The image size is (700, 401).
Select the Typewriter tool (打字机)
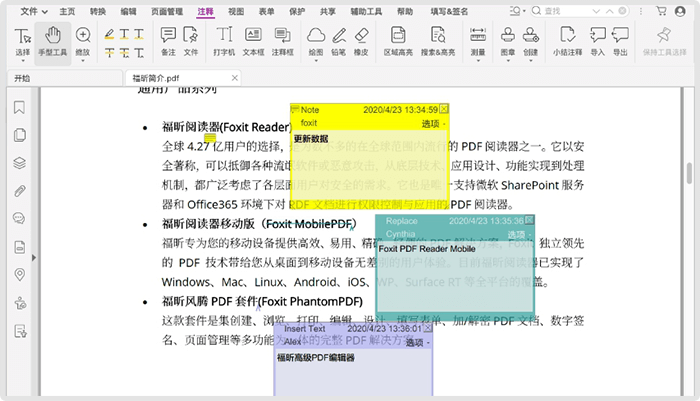click(224, 41)
